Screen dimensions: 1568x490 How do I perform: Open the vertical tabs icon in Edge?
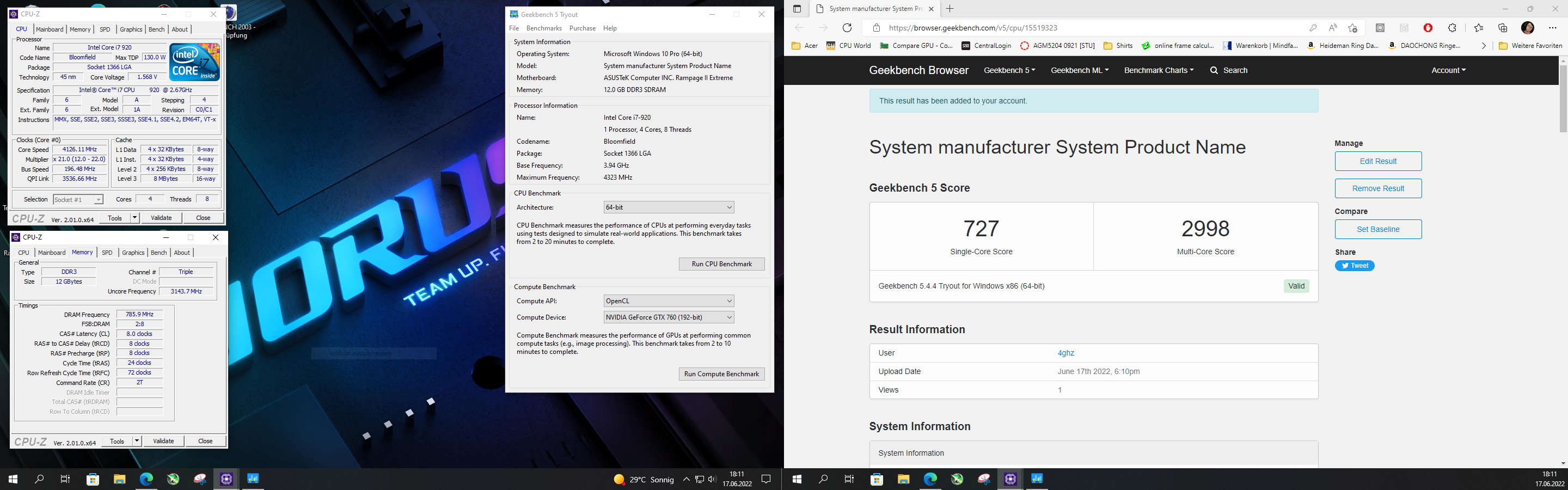point(797,9)
